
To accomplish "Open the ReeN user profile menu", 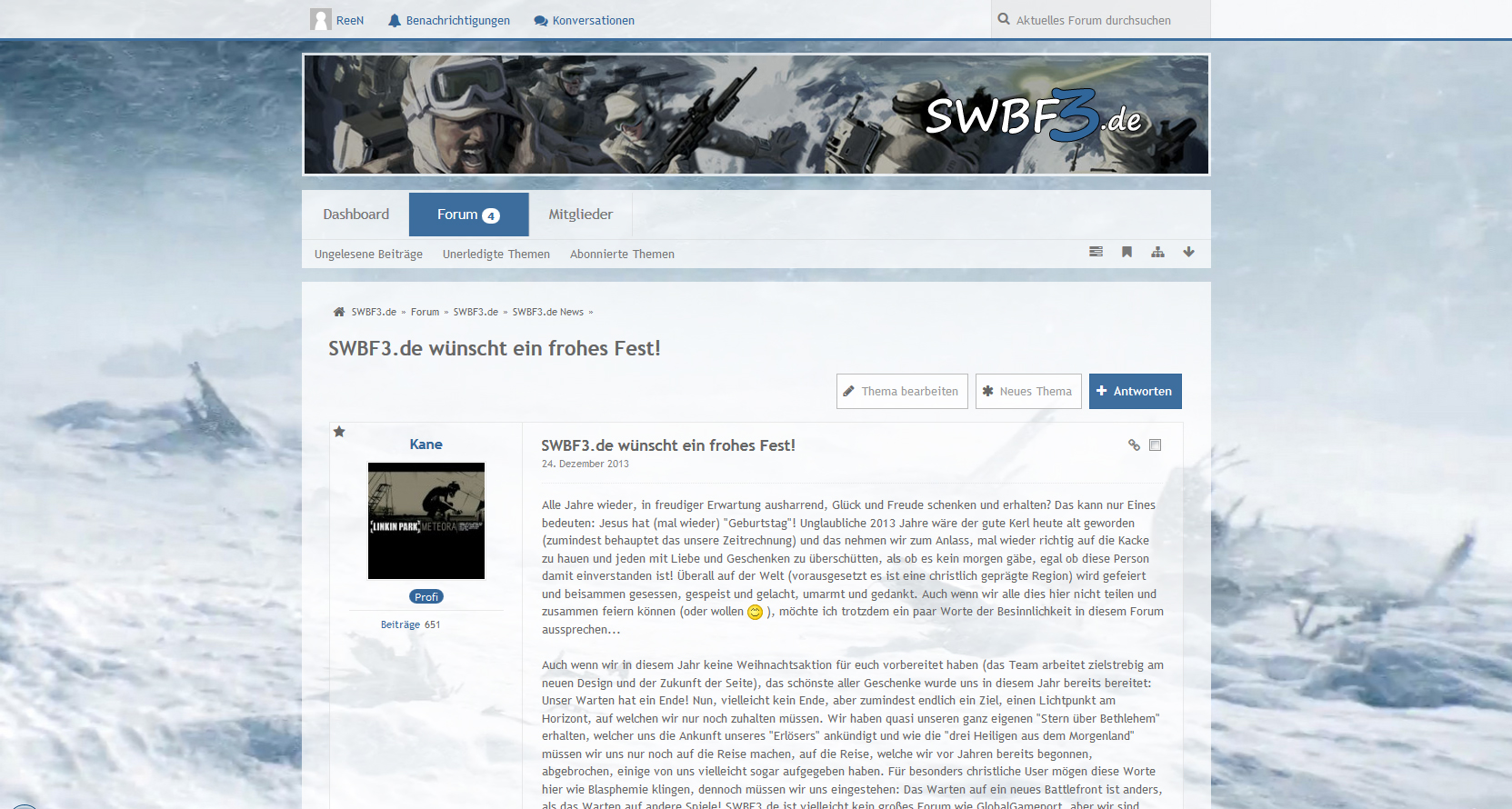I will pyautogui.click(x=337, y=20).
